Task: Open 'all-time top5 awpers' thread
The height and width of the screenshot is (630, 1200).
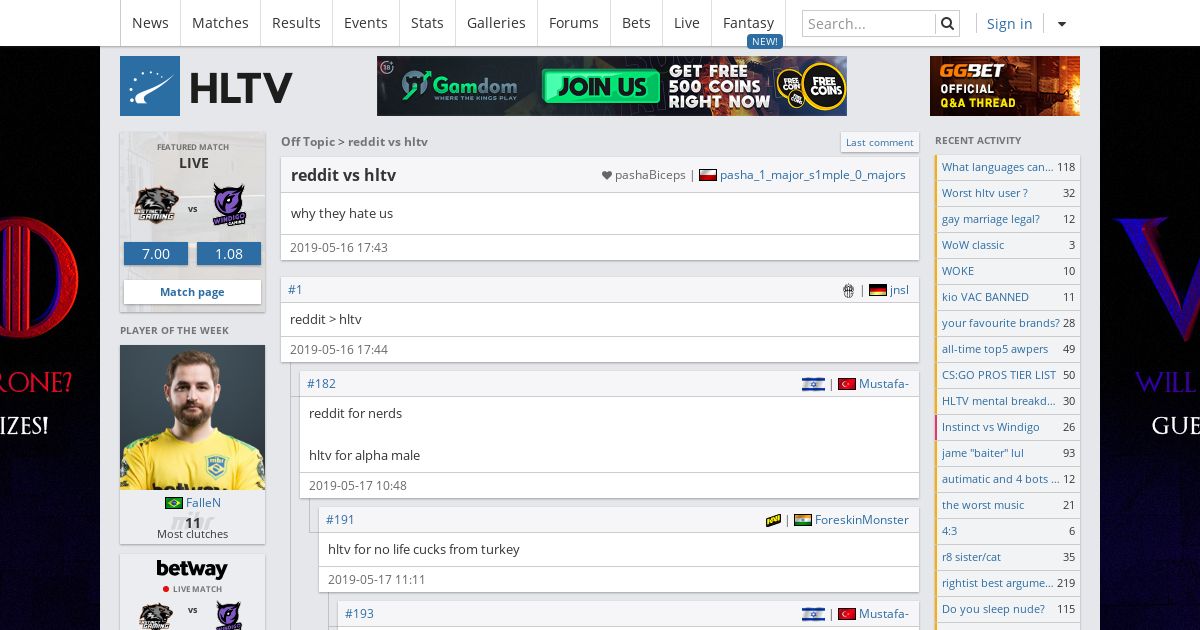Action: (x=1008, y=349)
